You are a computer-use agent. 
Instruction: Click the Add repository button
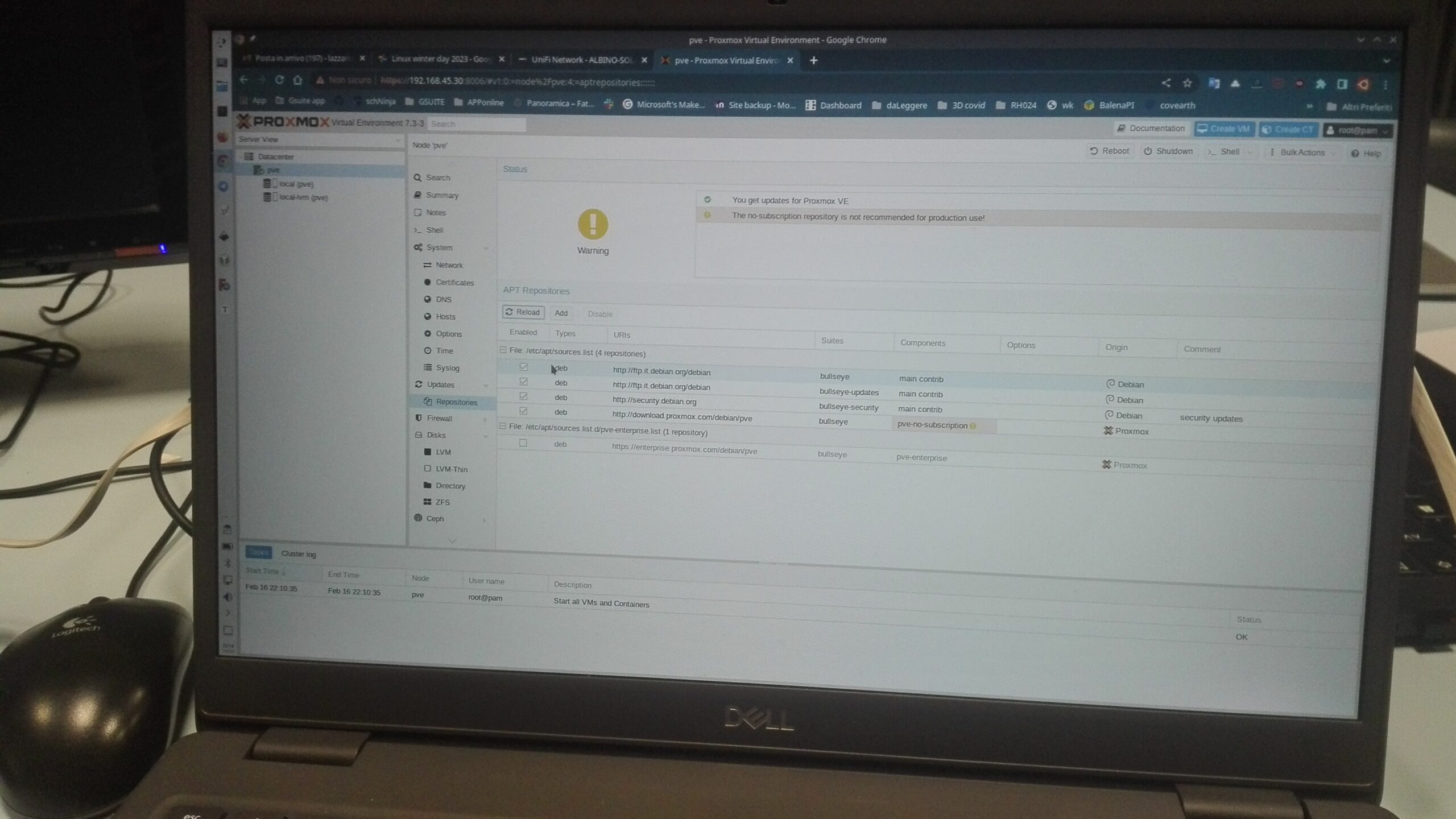561,313
